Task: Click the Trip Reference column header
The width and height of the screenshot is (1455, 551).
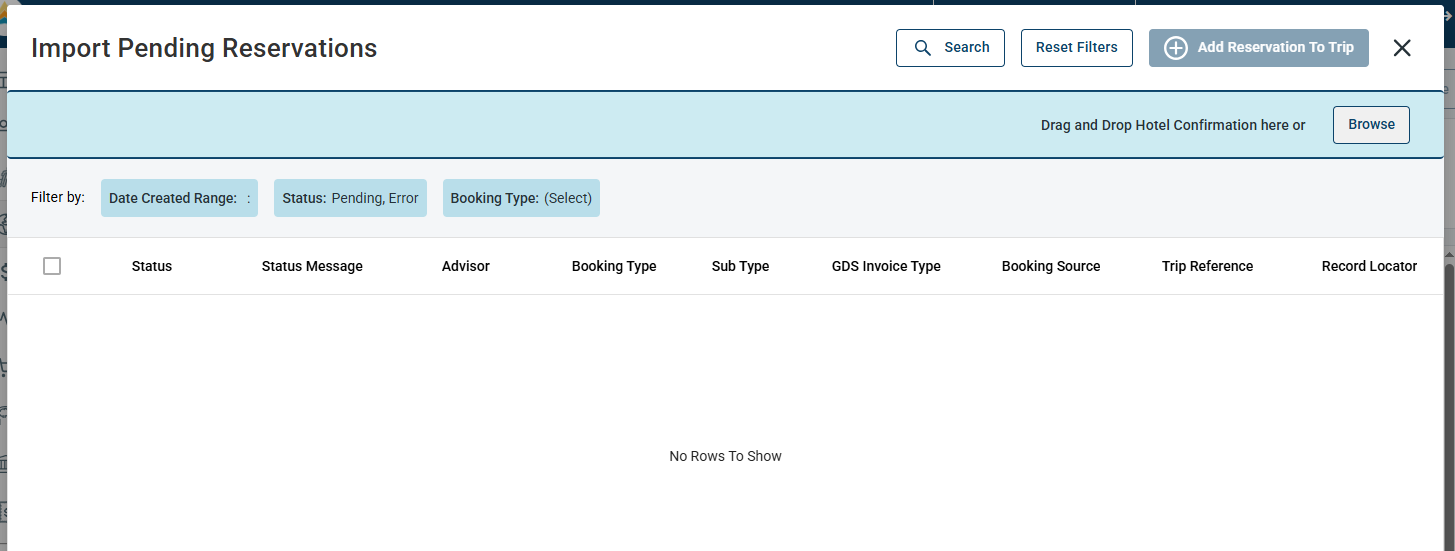Action: [1207, 266]
